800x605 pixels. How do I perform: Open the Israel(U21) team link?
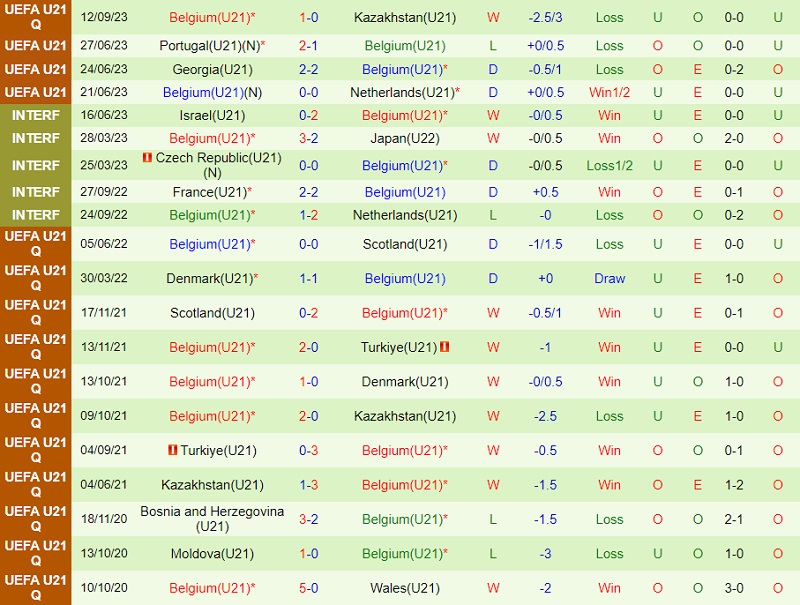tap(212, 115)
